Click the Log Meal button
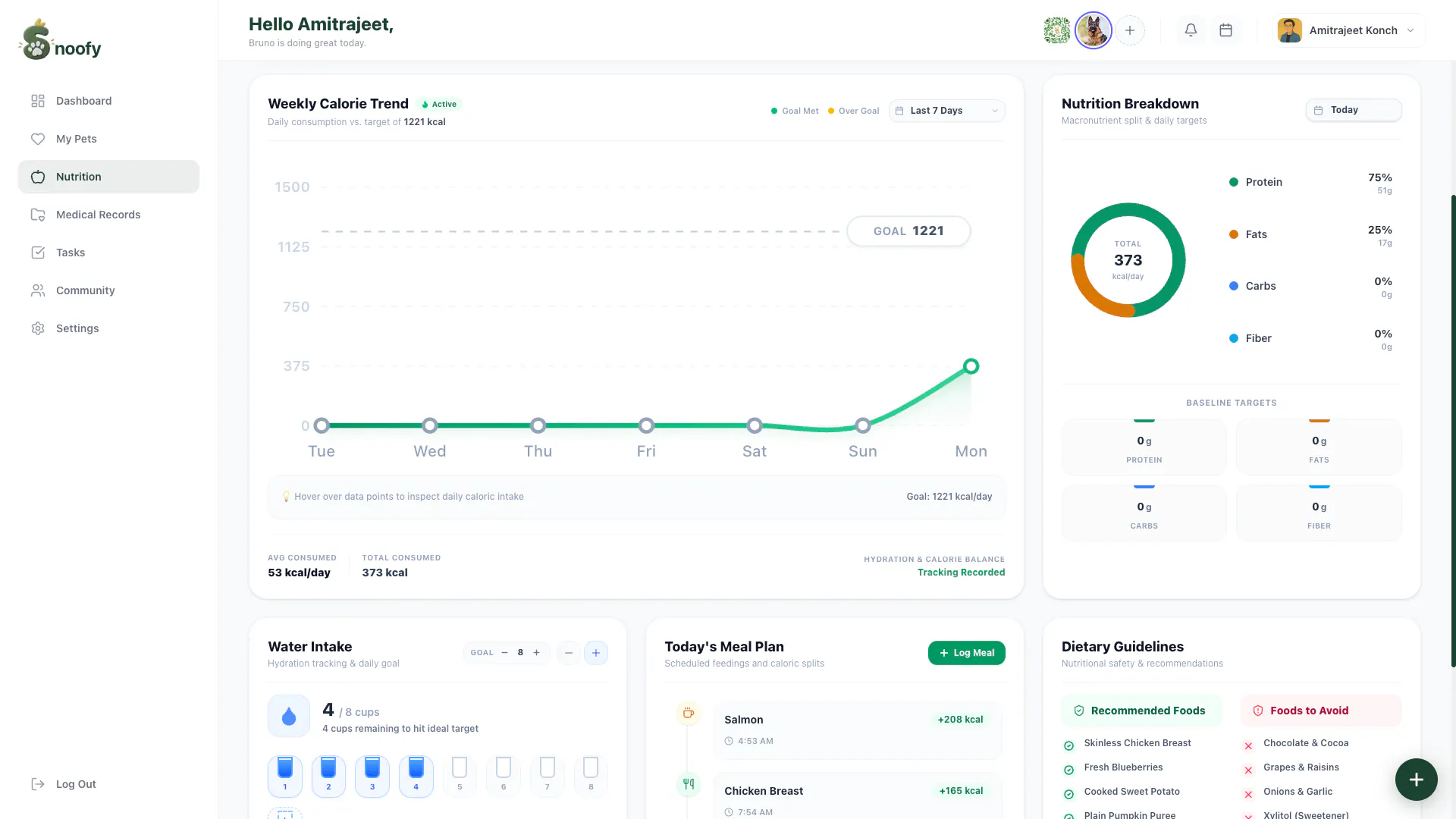 coord(966,653)
